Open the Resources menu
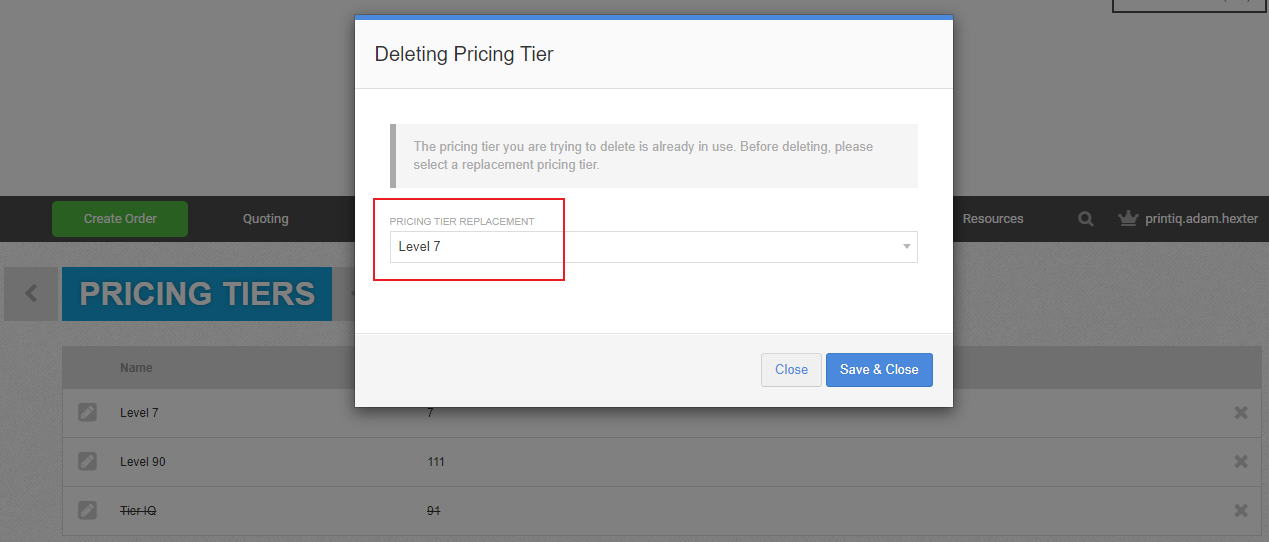 click(992, 219)
